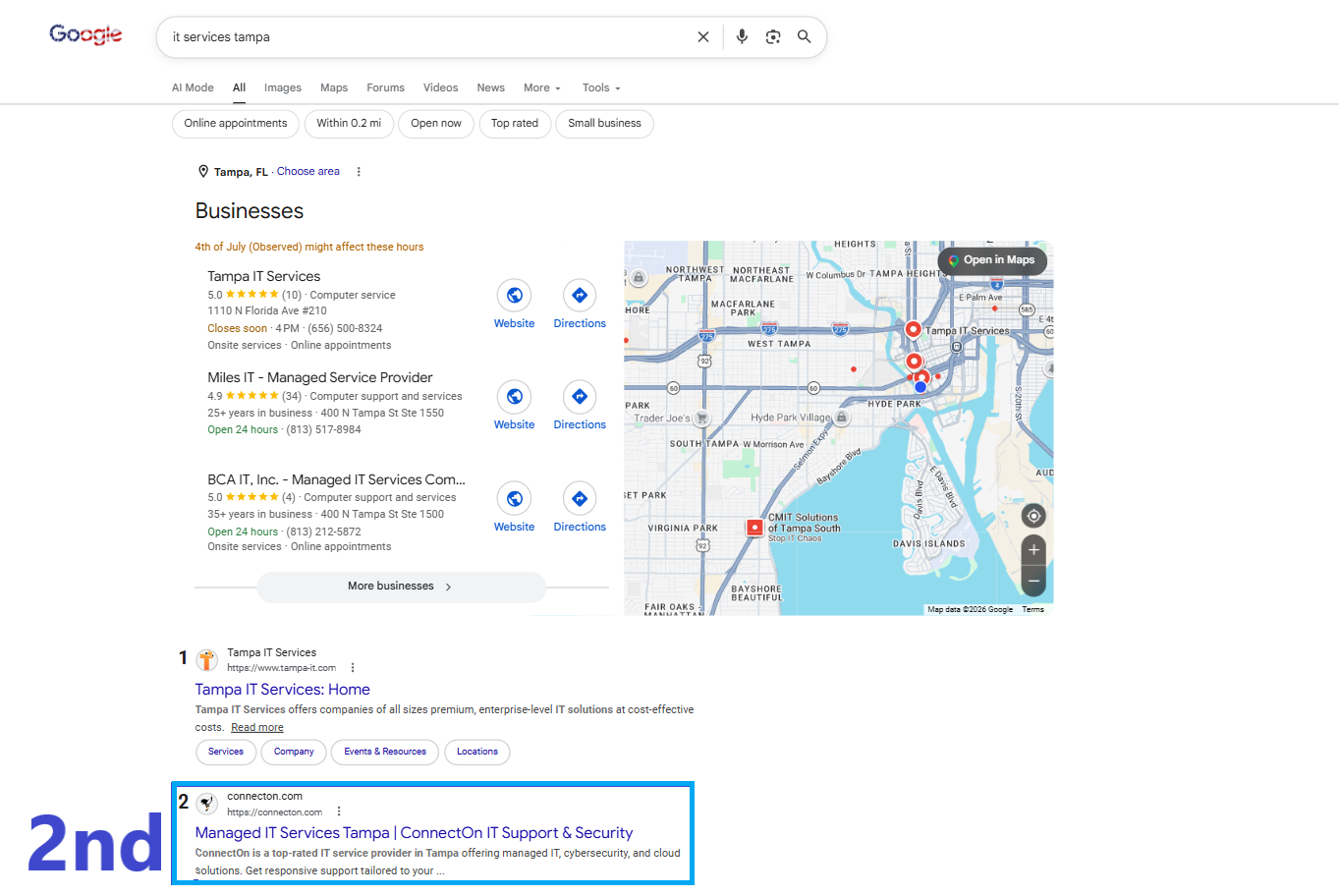
Task: Open the Website icon for Tampa IT Services
Action: pyautogui.click(x=514, y=295)
